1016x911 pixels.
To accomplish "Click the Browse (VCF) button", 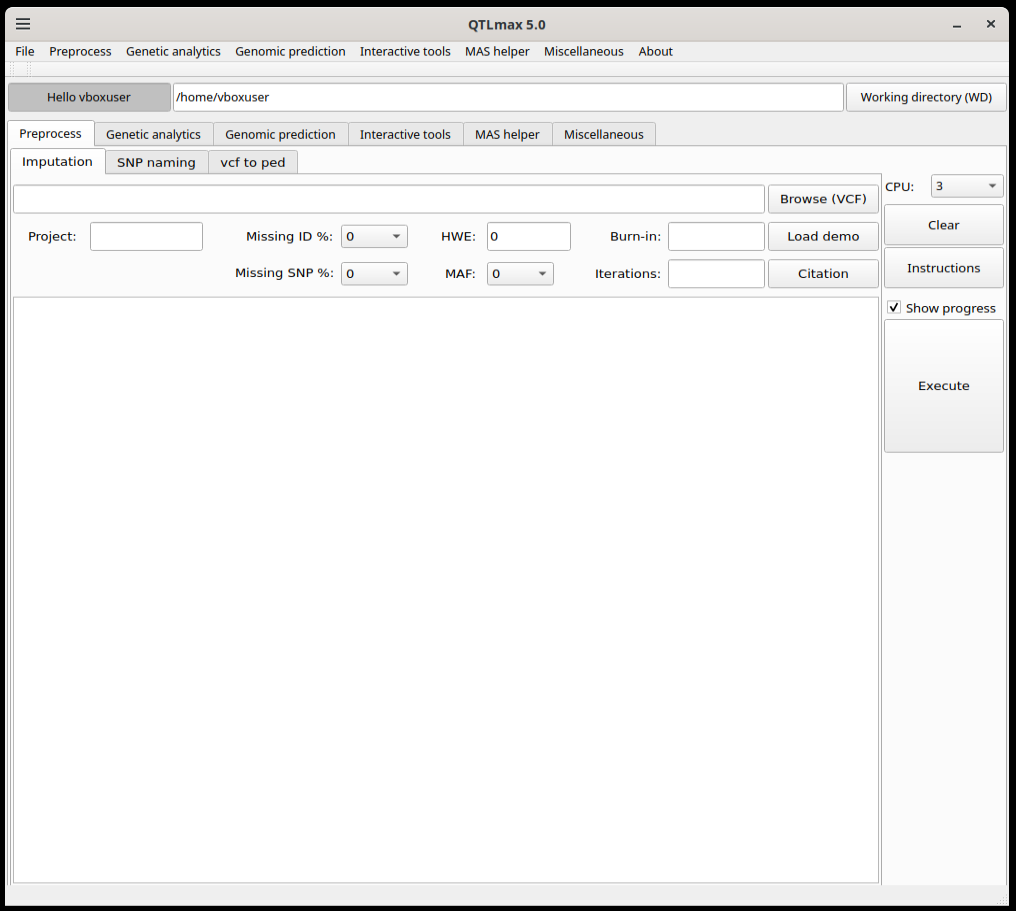I will [823, 199].
